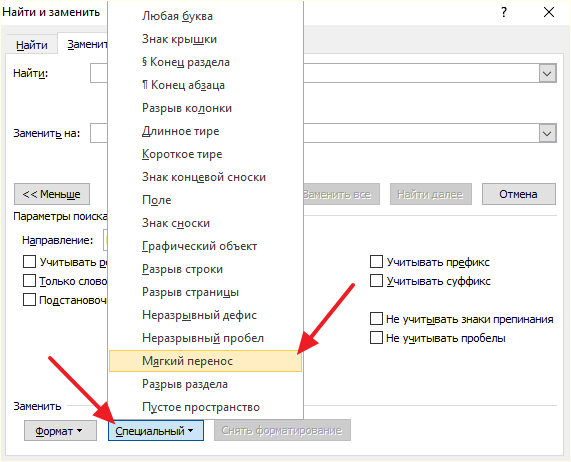Tick the Только слово целиком checkbox
Viewport: 571px width, 462px height.
[x=29, y=281]
